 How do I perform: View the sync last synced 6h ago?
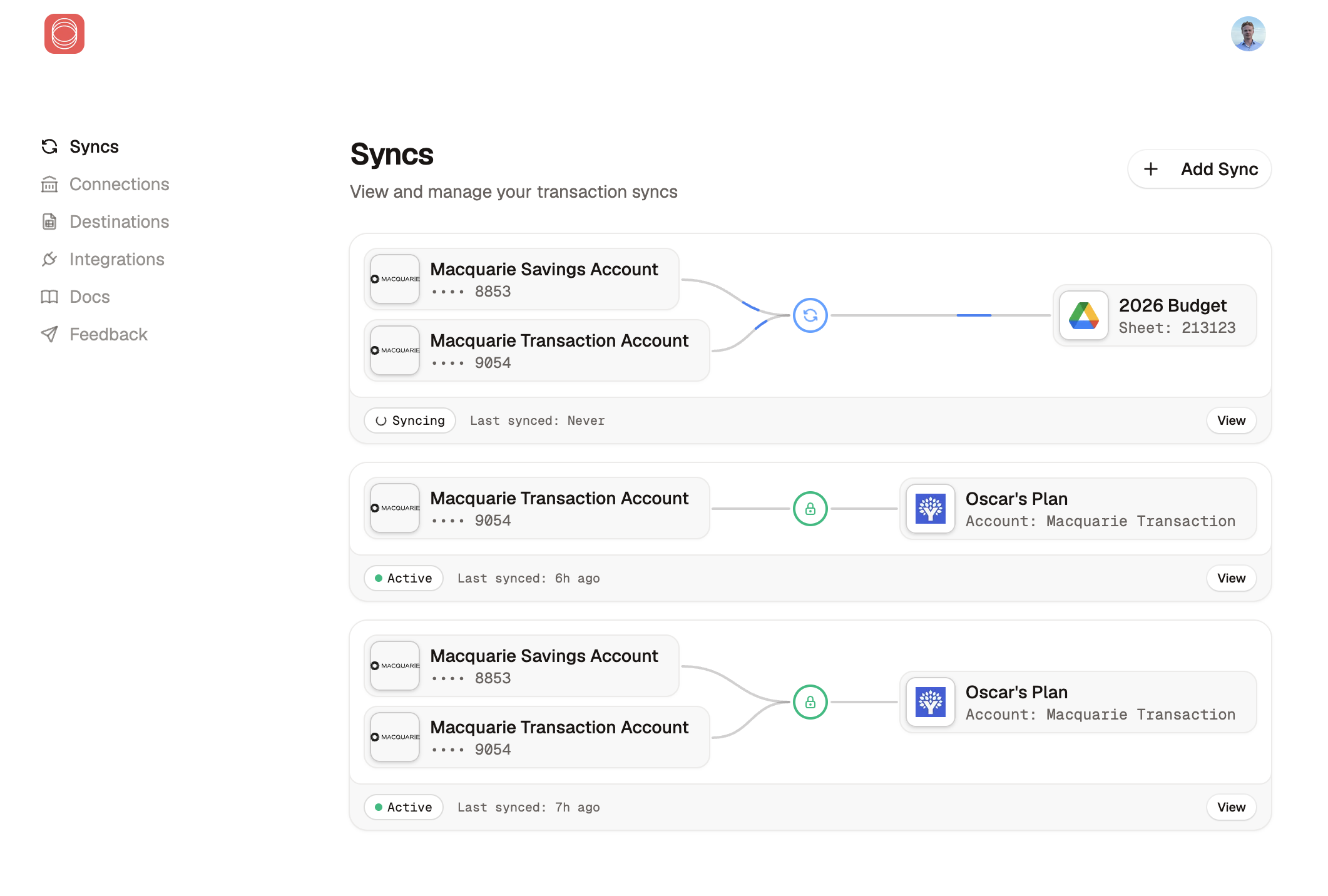click(1230, 578)
